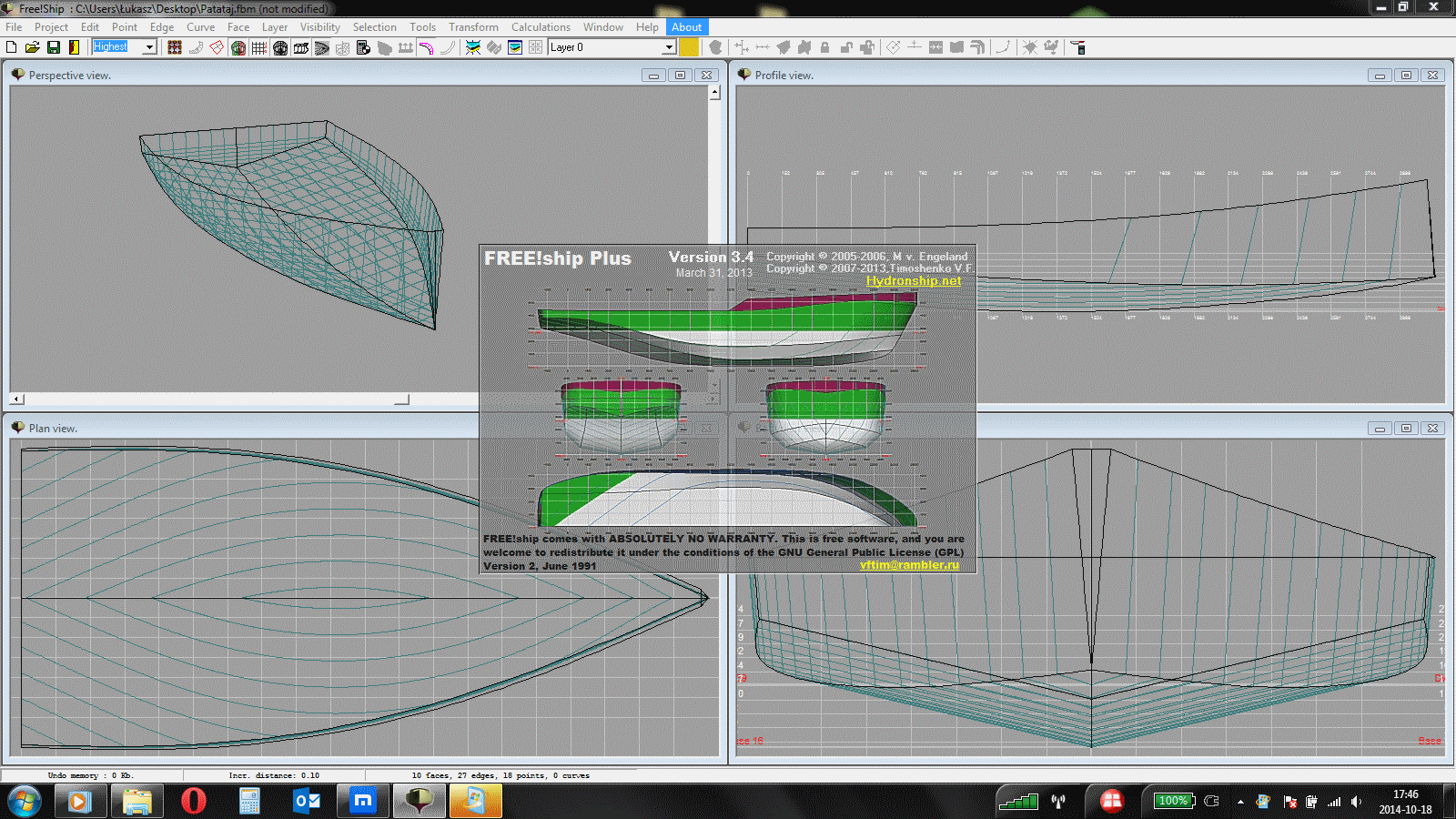Click the colorful intersections icon
The width and height of the screenshot is (1456, 819).
click(x=473, y=47)
